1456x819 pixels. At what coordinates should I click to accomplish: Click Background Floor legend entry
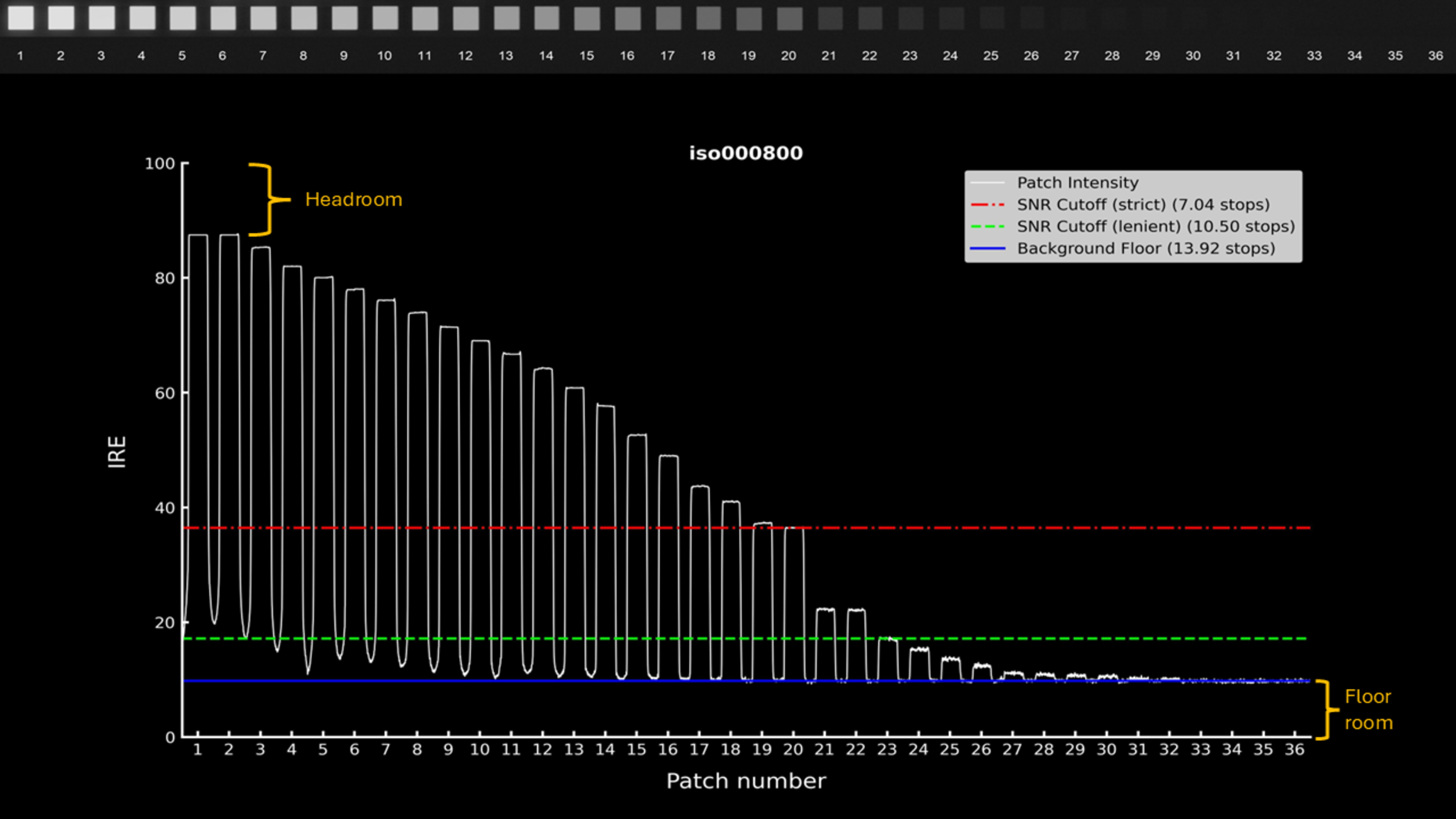[1146, 249]
